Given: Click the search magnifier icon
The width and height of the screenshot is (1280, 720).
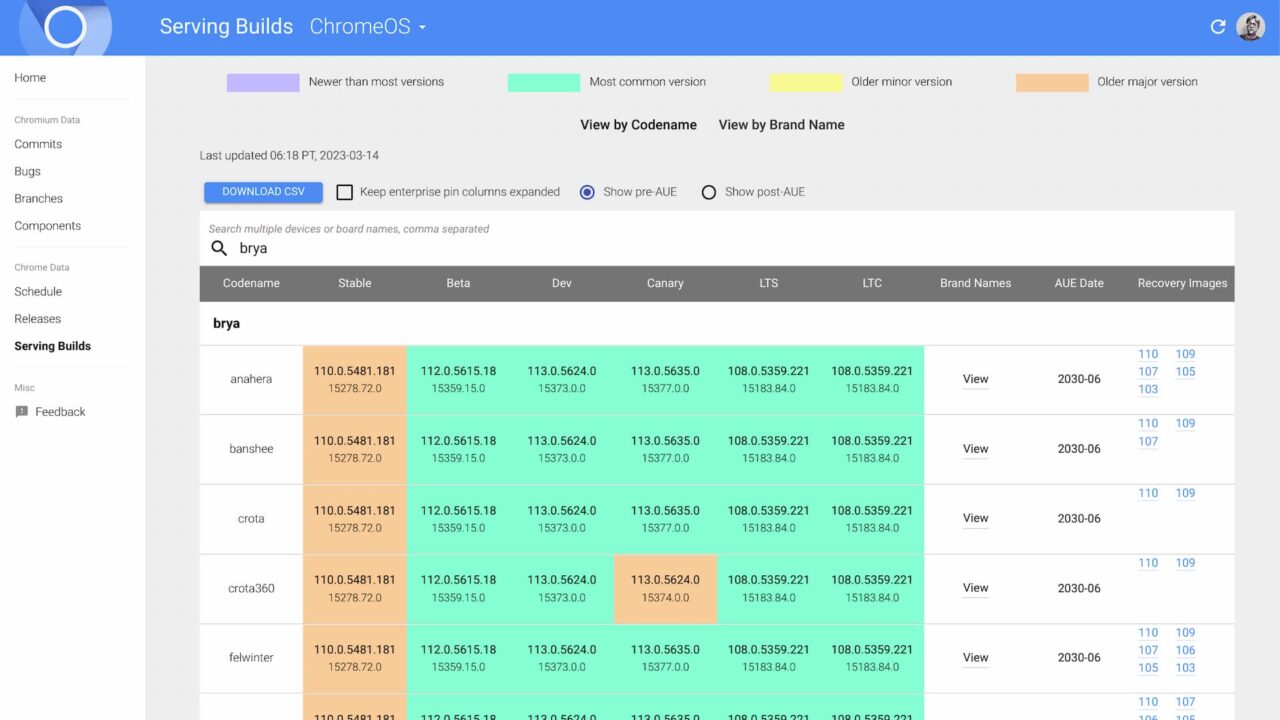Looking at the screenshot, I should pos(219,248).
